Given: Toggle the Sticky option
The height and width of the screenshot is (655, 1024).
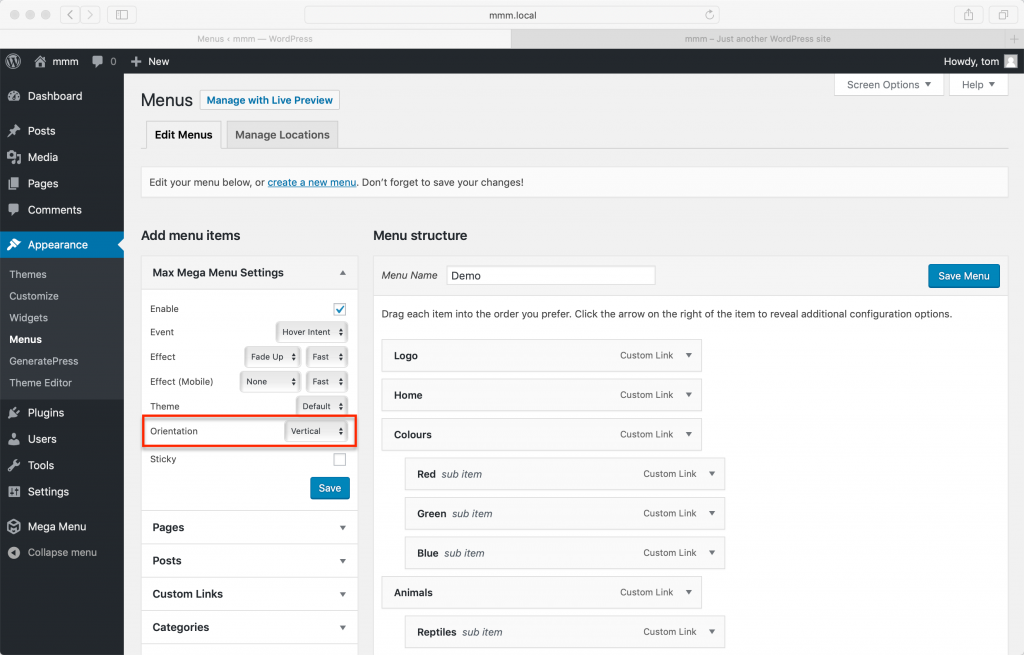Looking at the screenshot, I should point(339,459).
